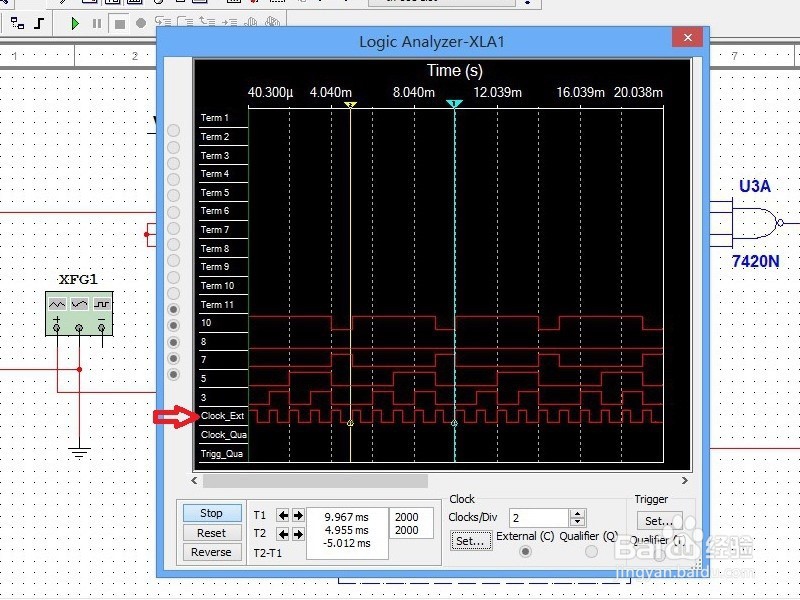Click the Run to Cursor debug icon

(229, 22)
